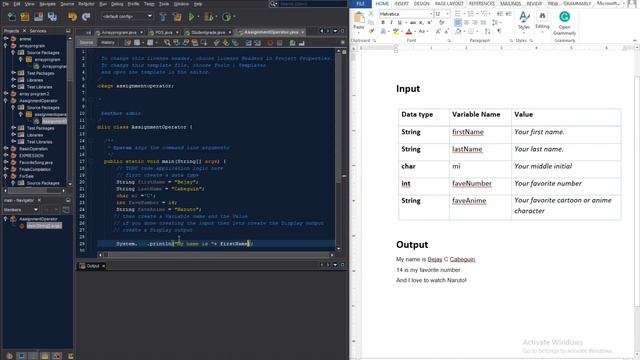The width and height of the screenshot is (640, 360).
Task: Expand the animal project node
Action: click(x=6, y=39)
